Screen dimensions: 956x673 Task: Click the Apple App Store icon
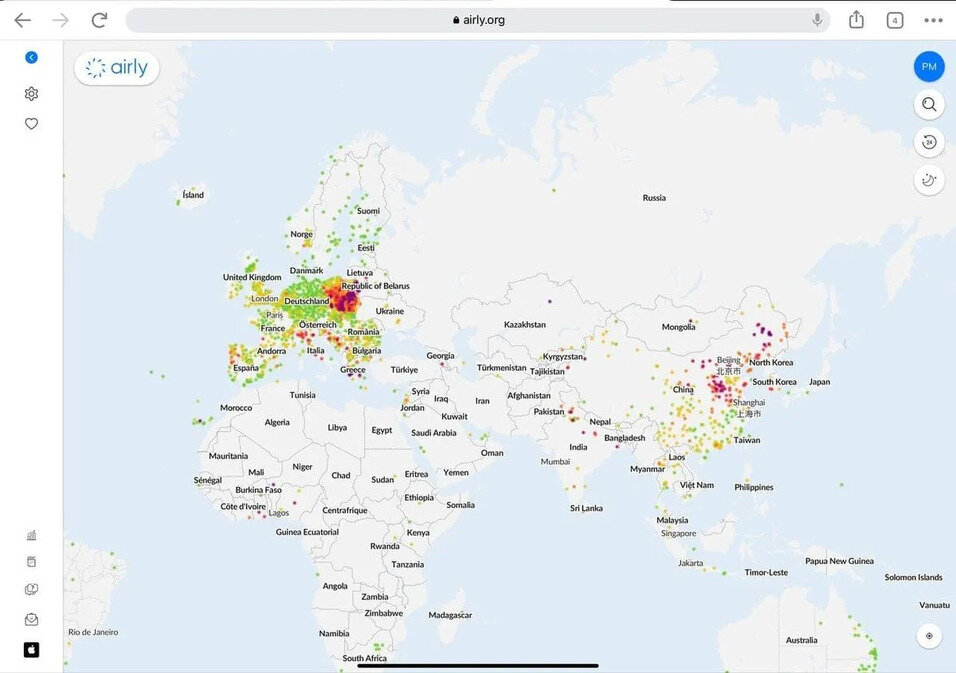31,650
